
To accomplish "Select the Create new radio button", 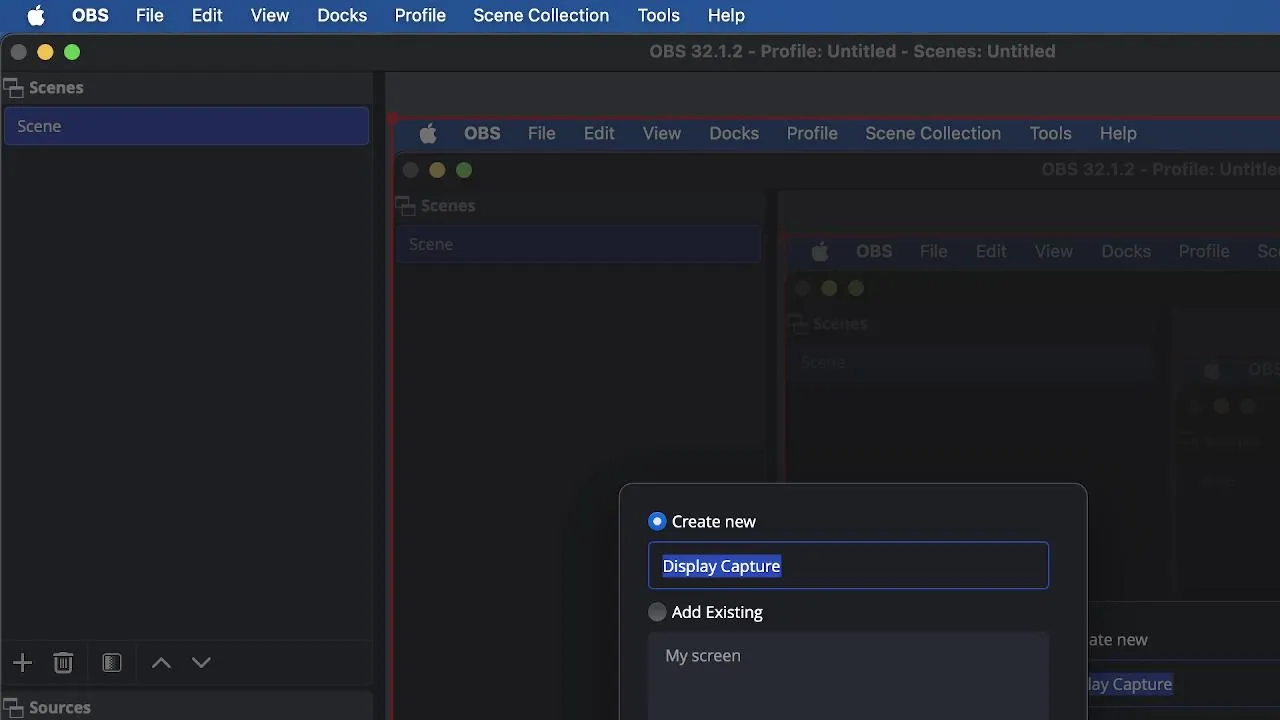I will tap(657, 521).
